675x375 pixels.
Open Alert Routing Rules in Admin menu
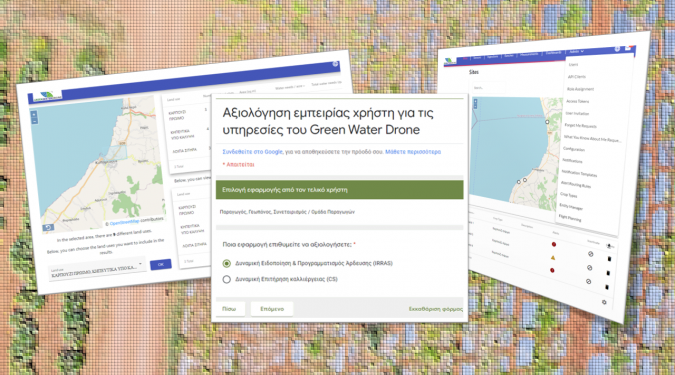coord(576,184)
